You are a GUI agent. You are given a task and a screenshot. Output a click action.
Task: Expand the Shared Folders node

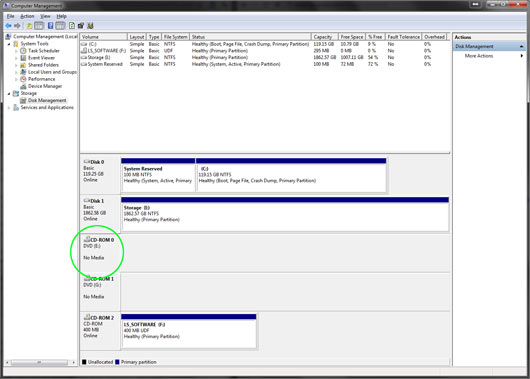coord(16,65)
